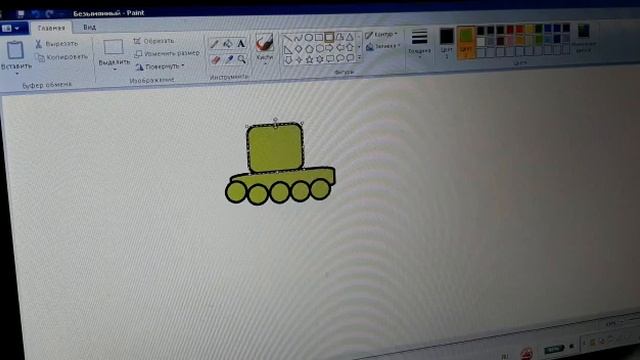
Task: Choose the lime green palette swatch
Action: pos(538,40)
